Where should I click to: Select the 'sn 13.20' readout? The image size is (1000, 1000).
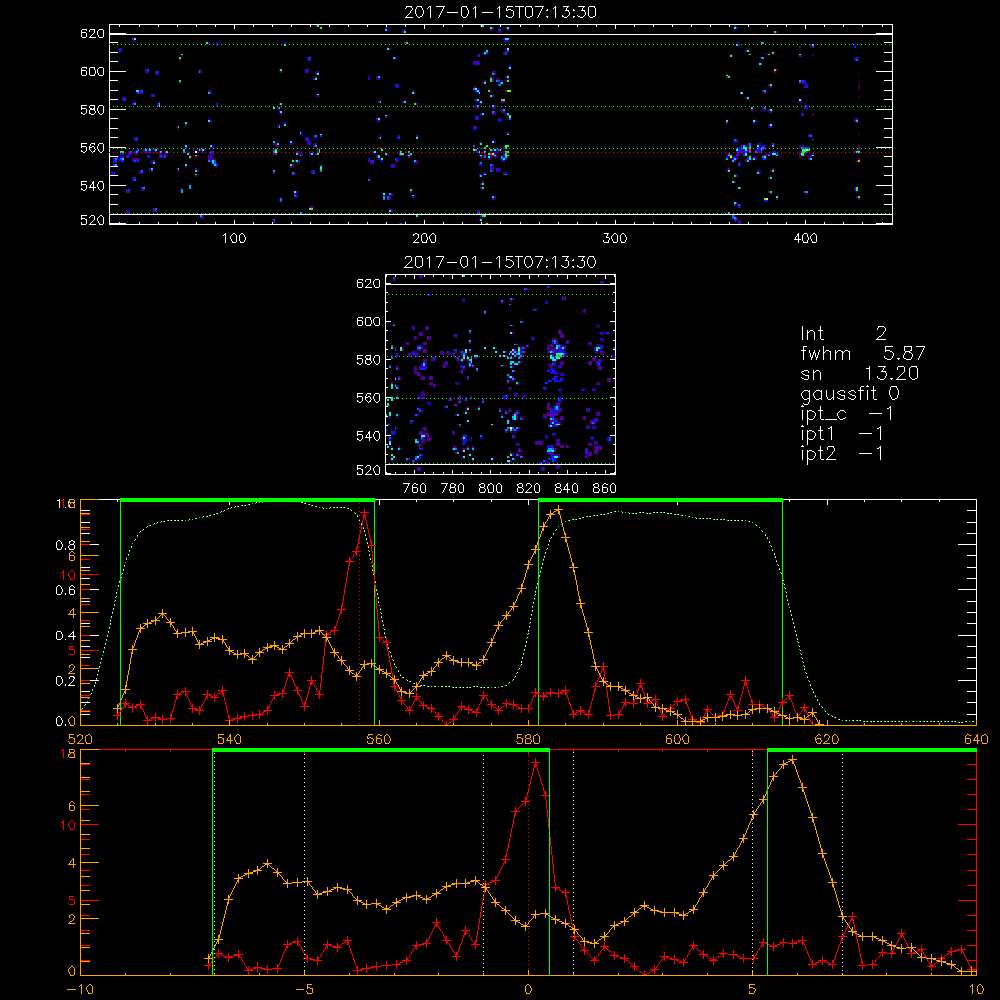859,373
